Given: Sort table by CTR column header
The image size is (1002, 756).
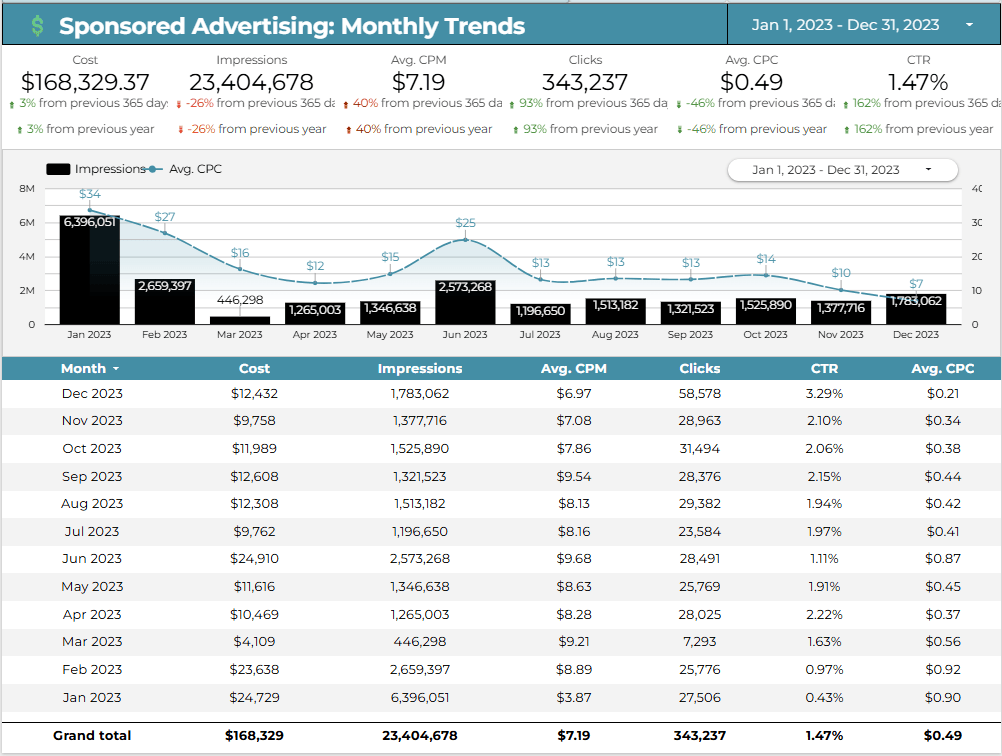Looking at the screenshot, I should pos(824,369).
